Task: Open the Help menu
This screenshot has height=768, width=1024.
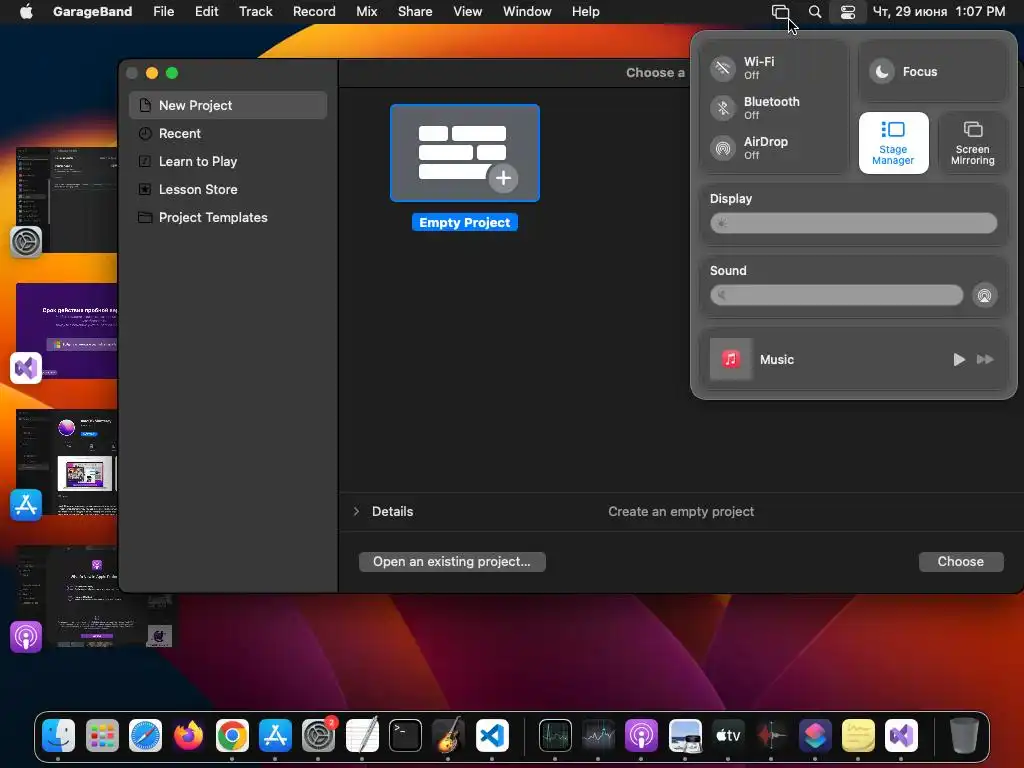Action: (x=585, y=12)
